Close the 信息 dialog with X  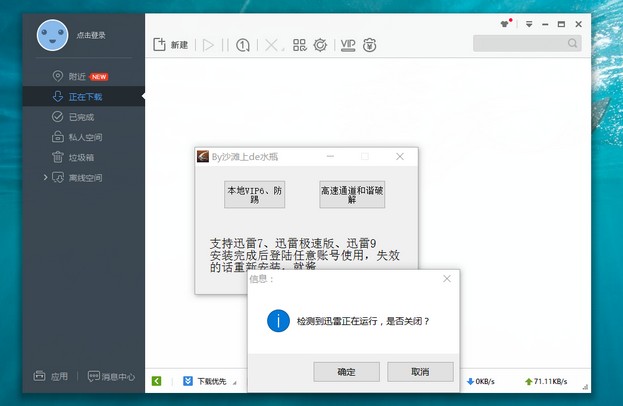(447, 279)
